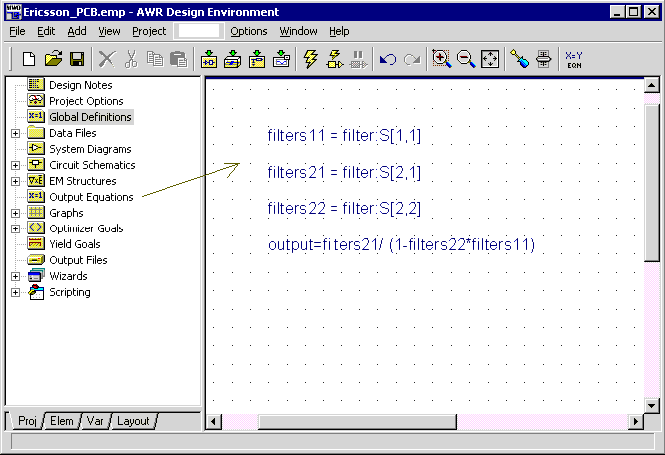Expand the EM Structures tree node

pyautogui.click(x=15, y=181)
